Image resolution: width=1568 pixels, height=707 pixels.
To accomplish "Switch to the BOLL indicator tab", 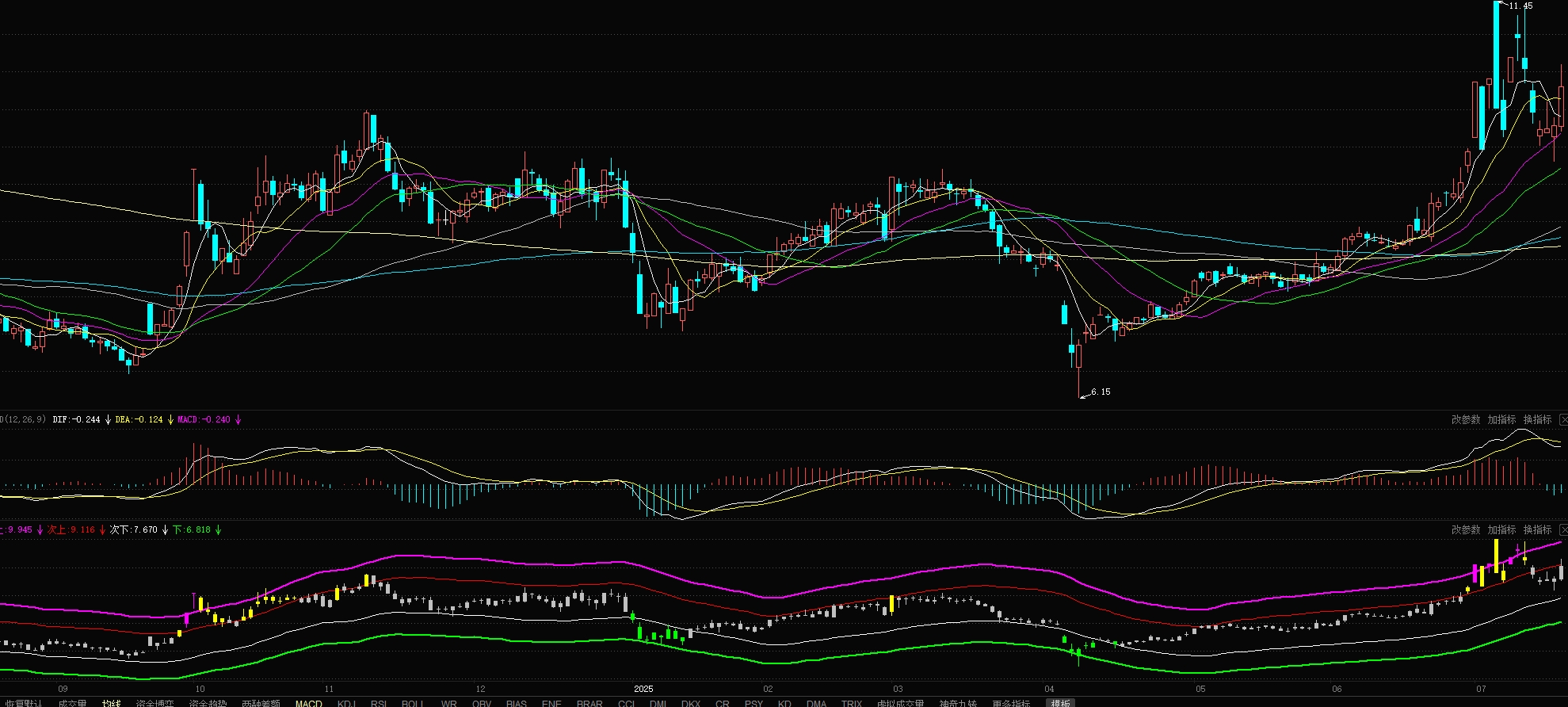I will [x=413, y=703].
